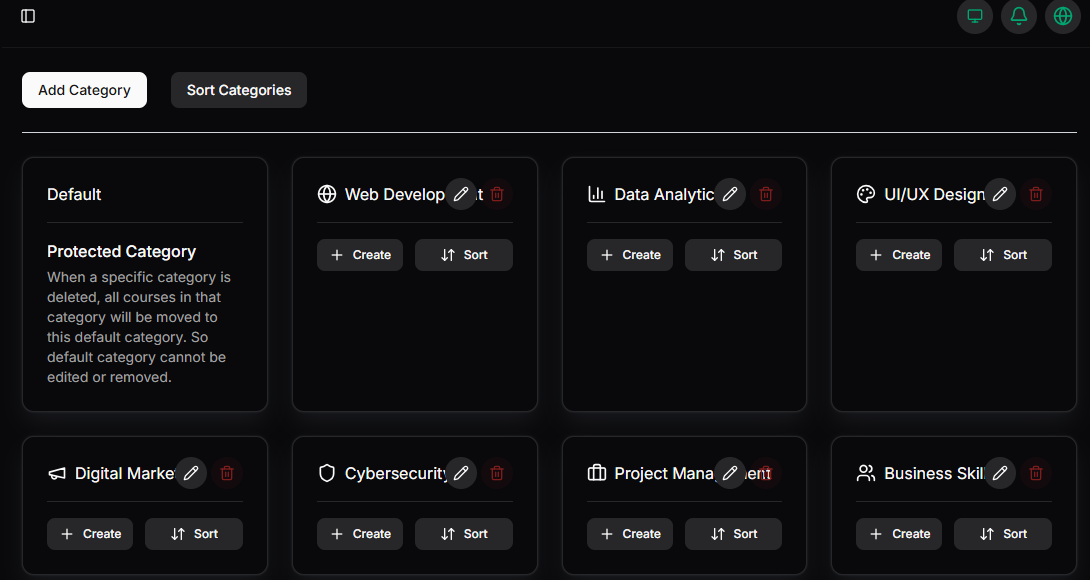This screenshot has width=1090, height=580.
Task: Remove the Cybersecurity category with trash icon
Action: (497, 473)
